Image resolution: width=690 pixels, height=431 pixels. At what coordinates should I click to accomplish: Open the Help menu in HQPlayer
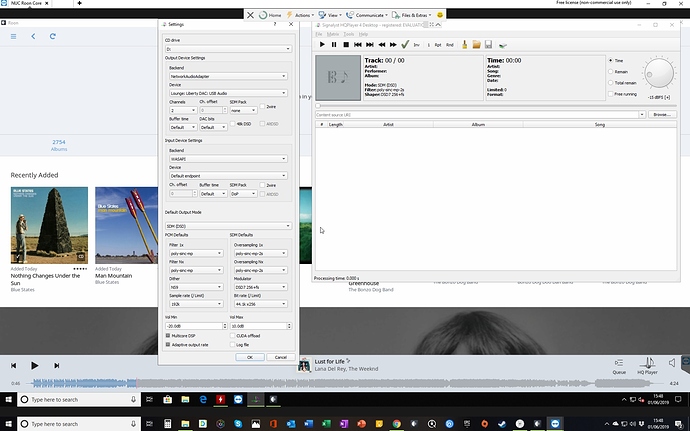[x=363, y=34]
